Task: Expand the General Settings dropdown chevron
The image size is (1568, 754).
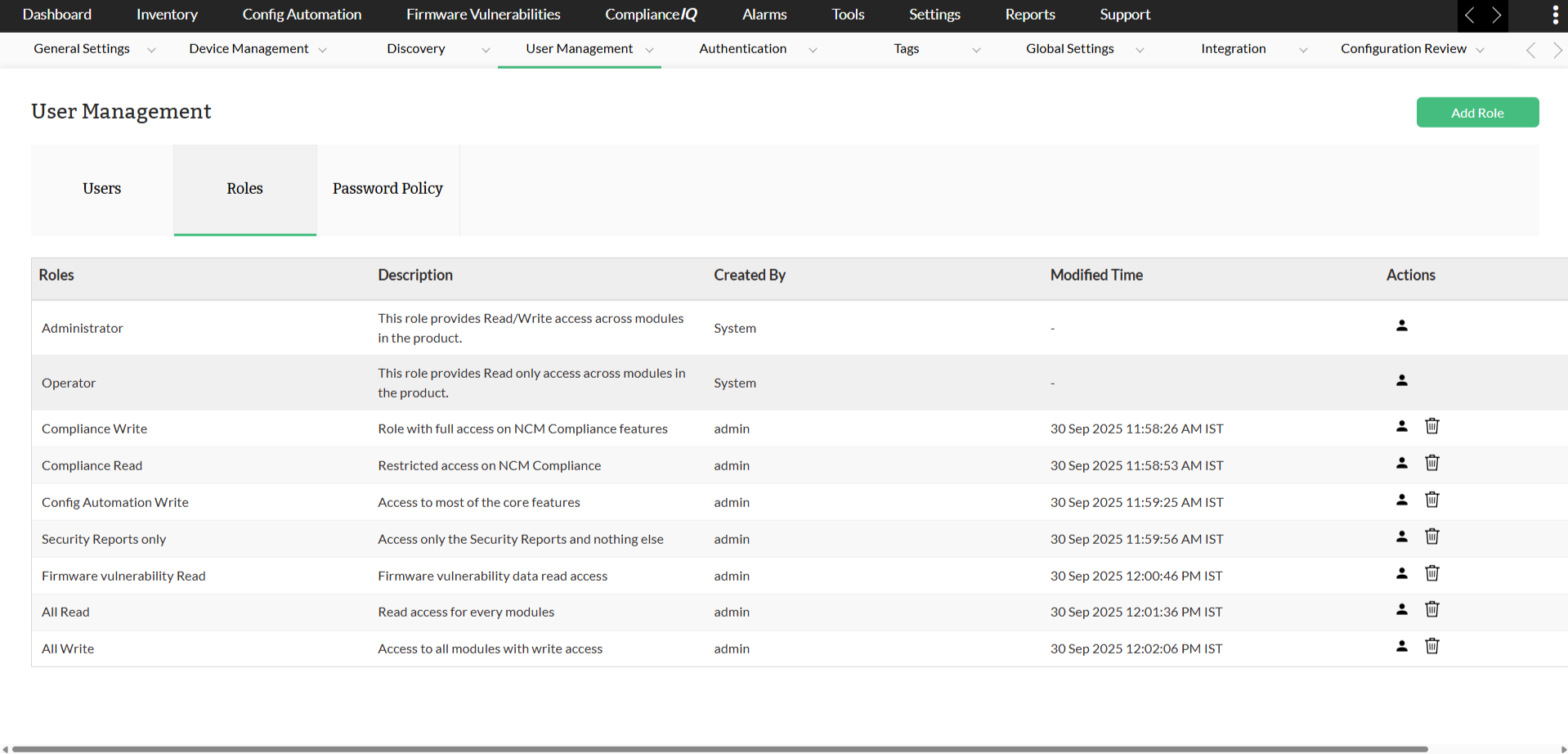Action: pos(151,50)
